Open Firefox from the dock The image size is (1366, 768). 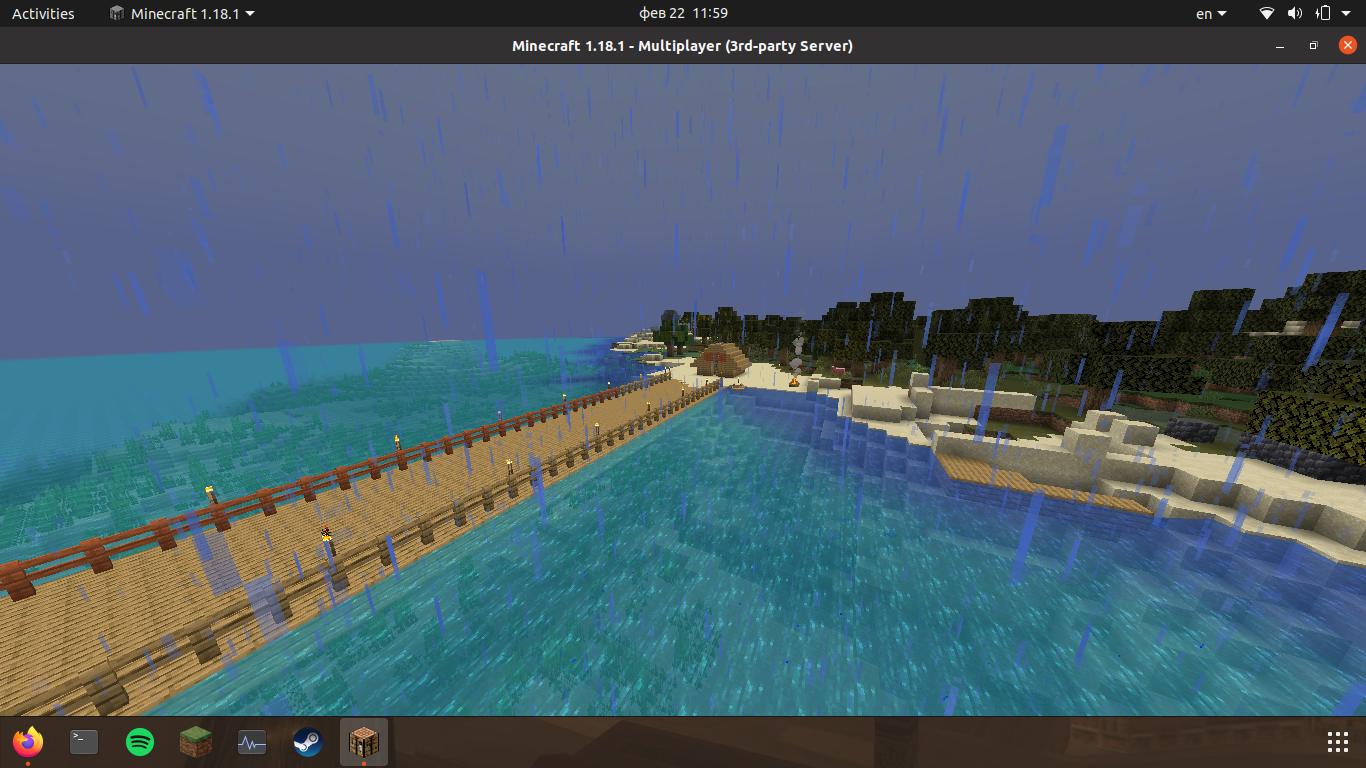[28, 742]
